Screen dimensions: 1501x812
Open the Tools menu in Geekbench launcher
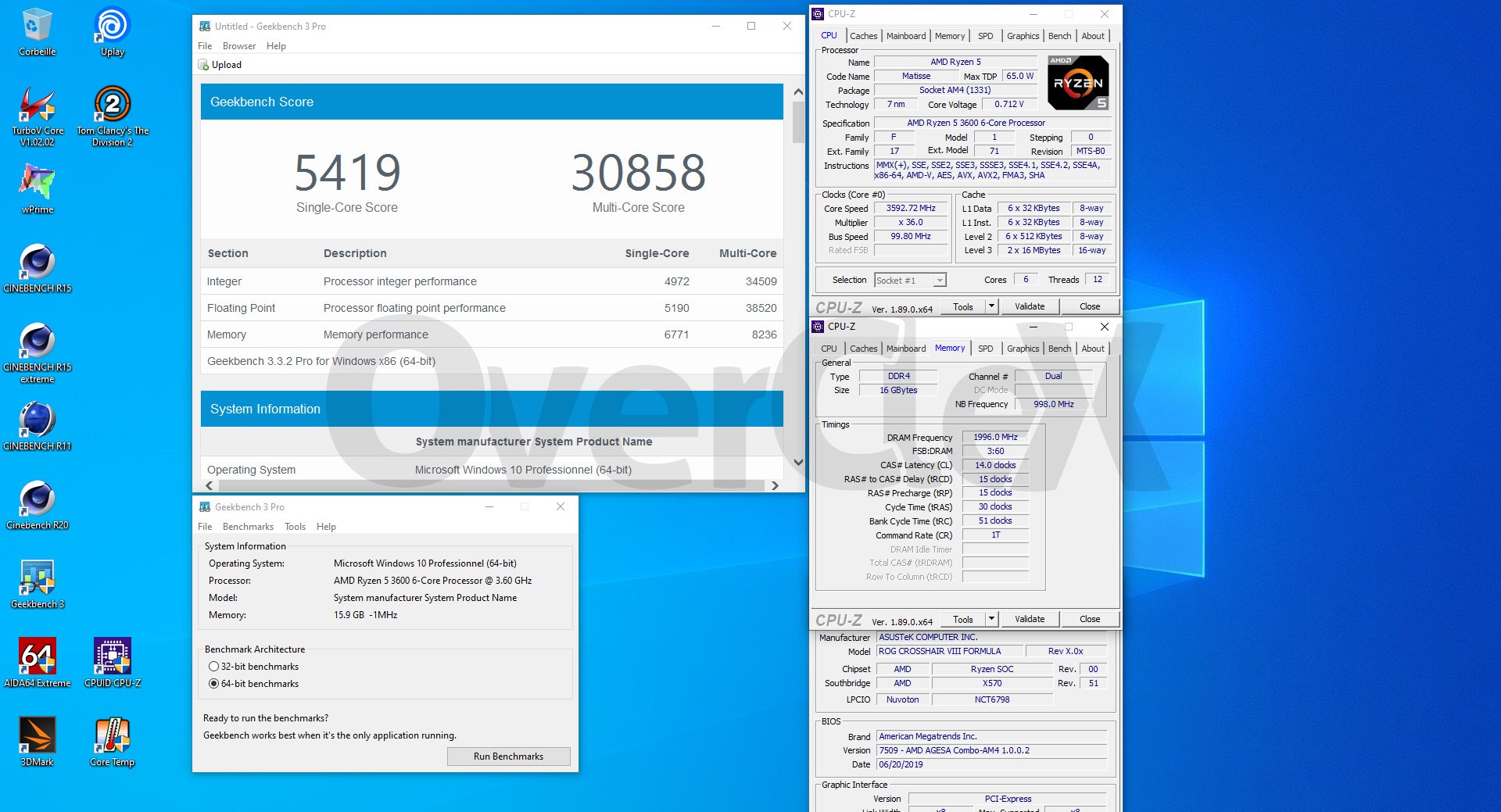pos(295,527)
